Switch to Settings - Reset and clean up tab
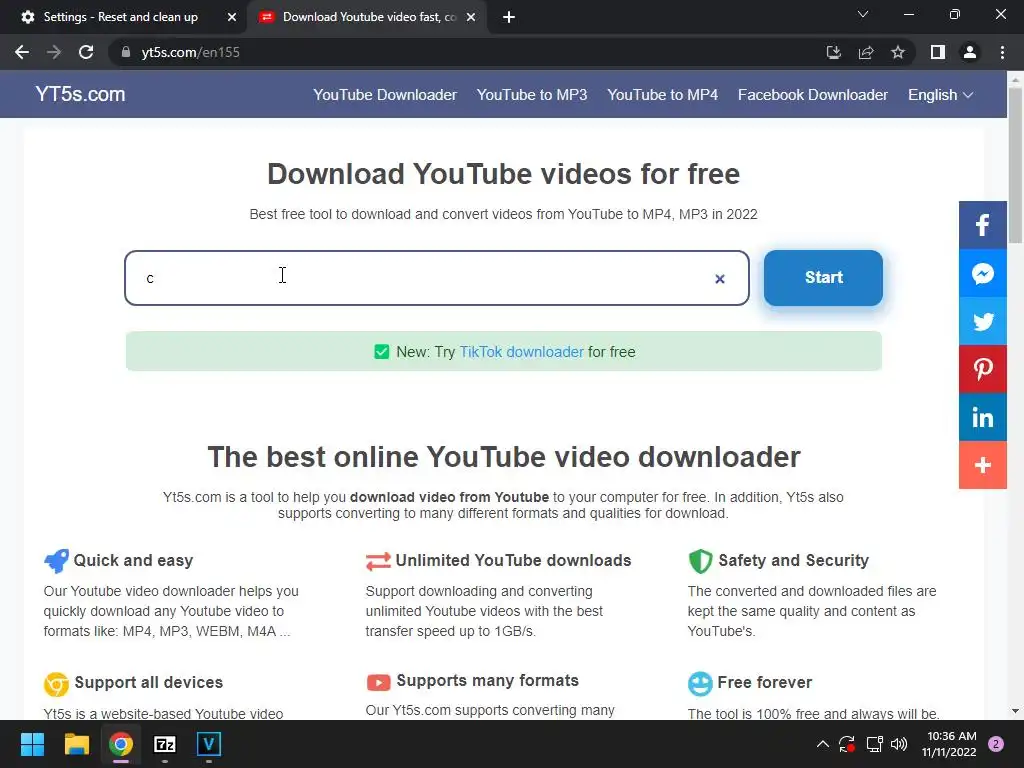The width and height of the screenshot is (1024, 768). pyautogui.click(x=121, y=17)
